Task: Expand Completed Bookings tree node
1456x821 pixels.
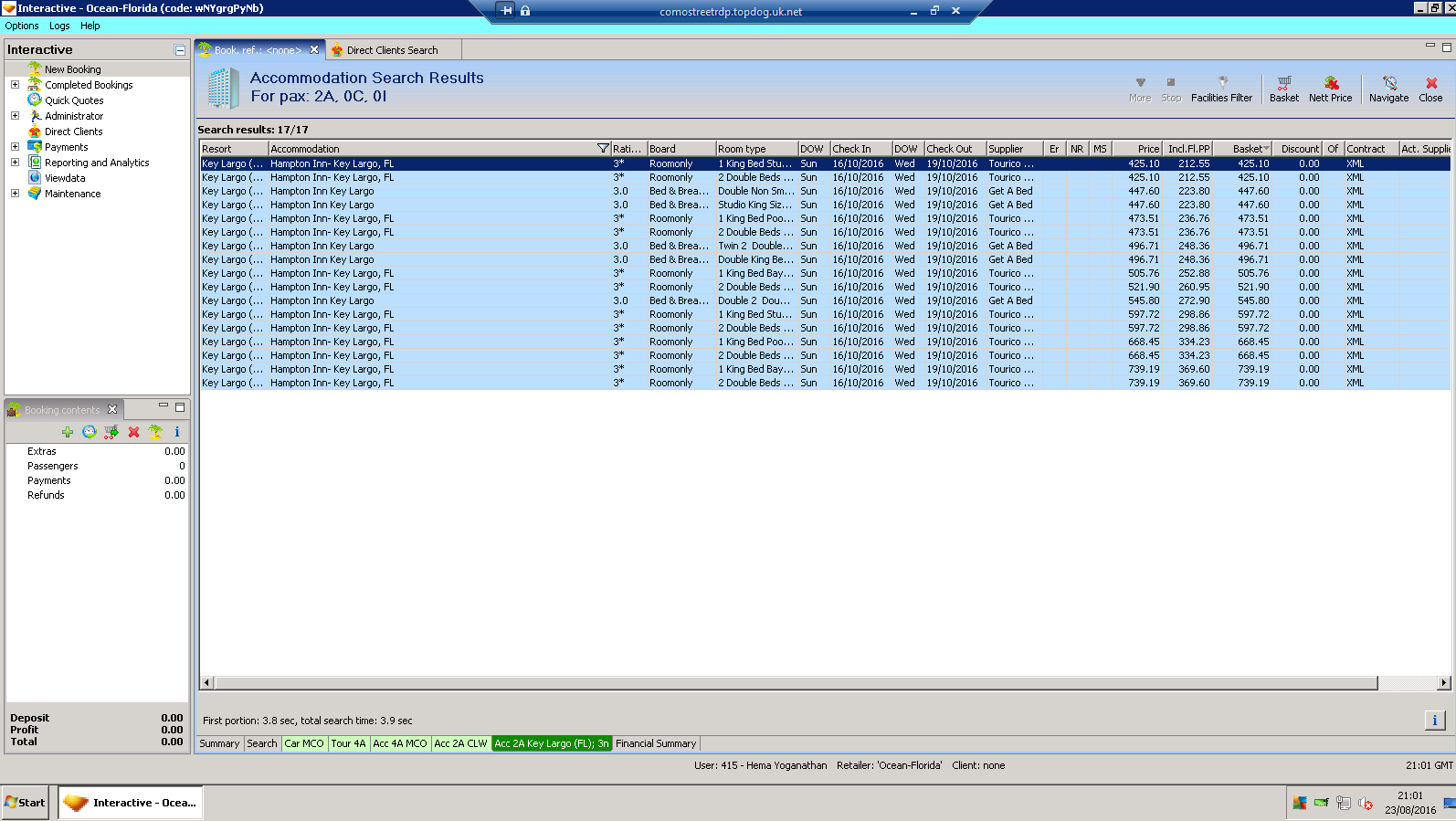Action: 15,85
